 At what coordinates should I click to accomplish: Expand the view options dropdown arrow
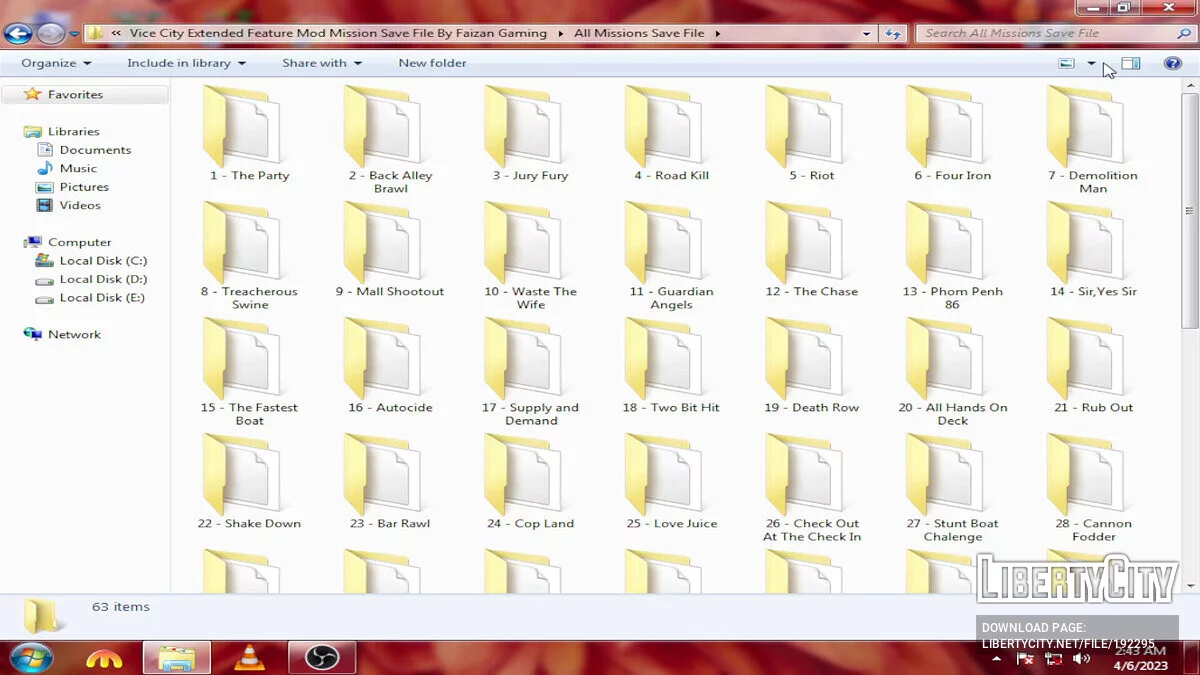[x=1091, y=63]
